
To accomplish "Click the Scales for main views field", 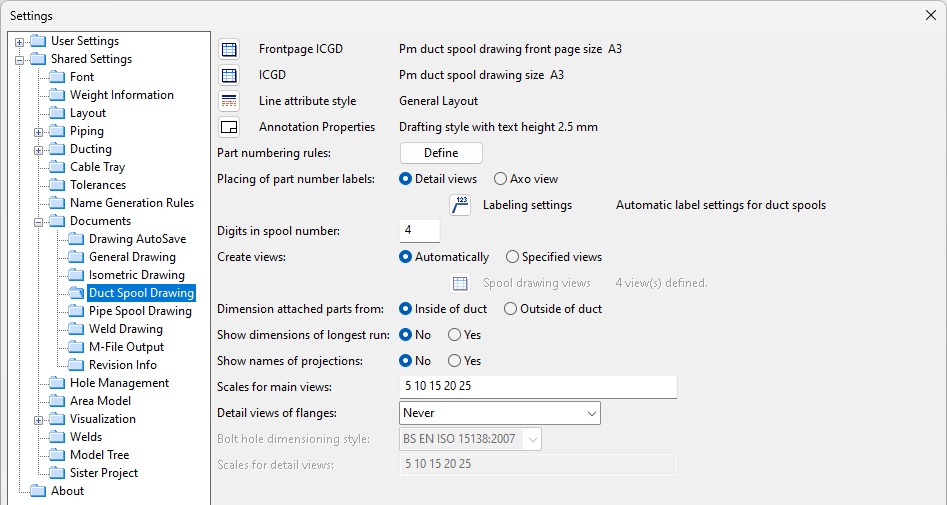I will pos(538,387).
